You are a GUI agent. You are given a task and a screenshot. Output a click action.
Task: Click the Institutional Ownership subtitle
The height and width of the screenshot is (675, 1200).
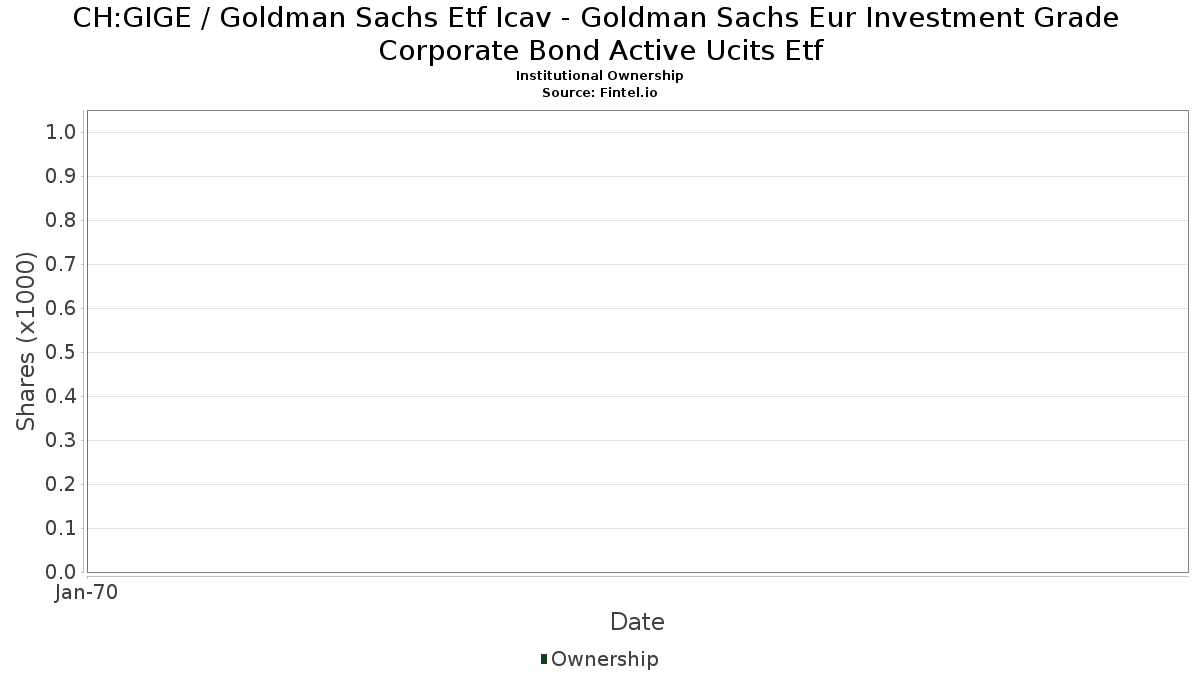600,76
